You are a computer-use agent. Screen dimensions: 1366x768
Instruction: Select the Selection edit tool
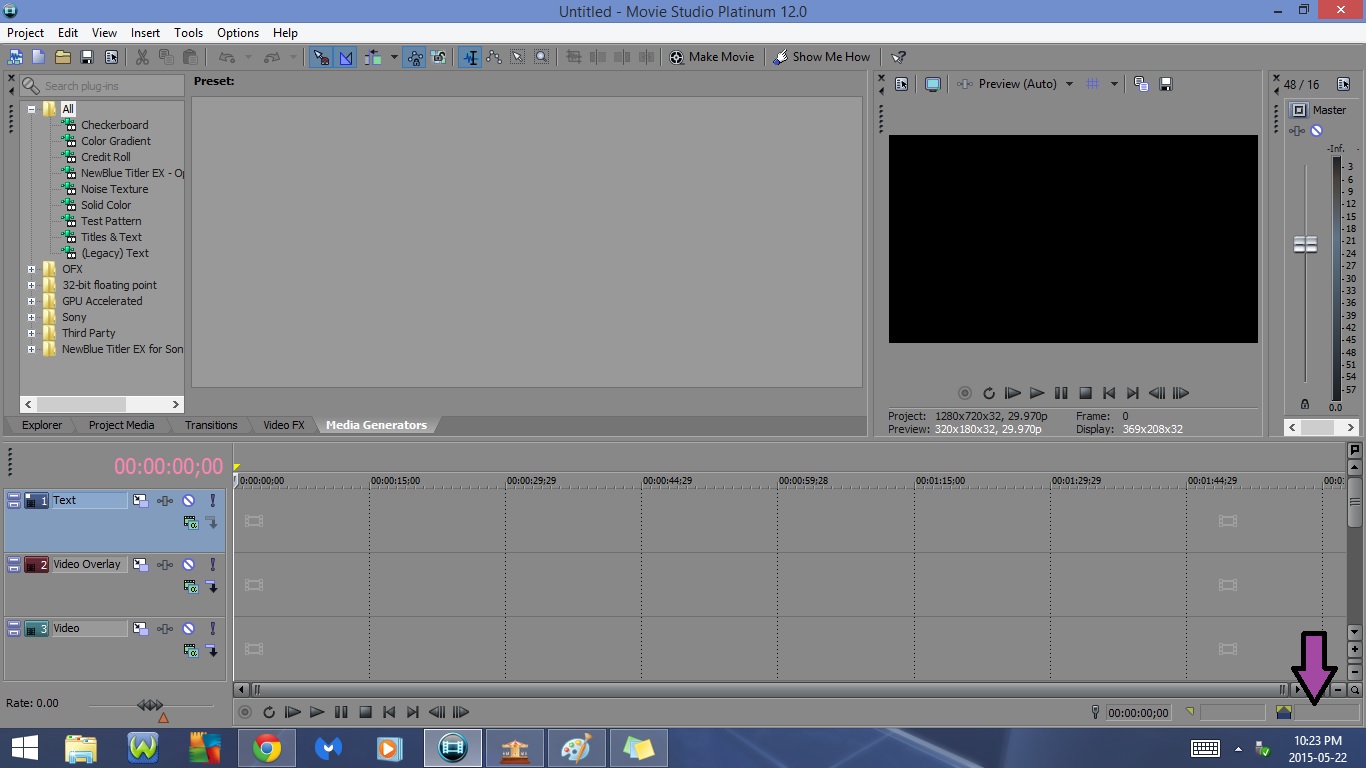tap(518, 57)
